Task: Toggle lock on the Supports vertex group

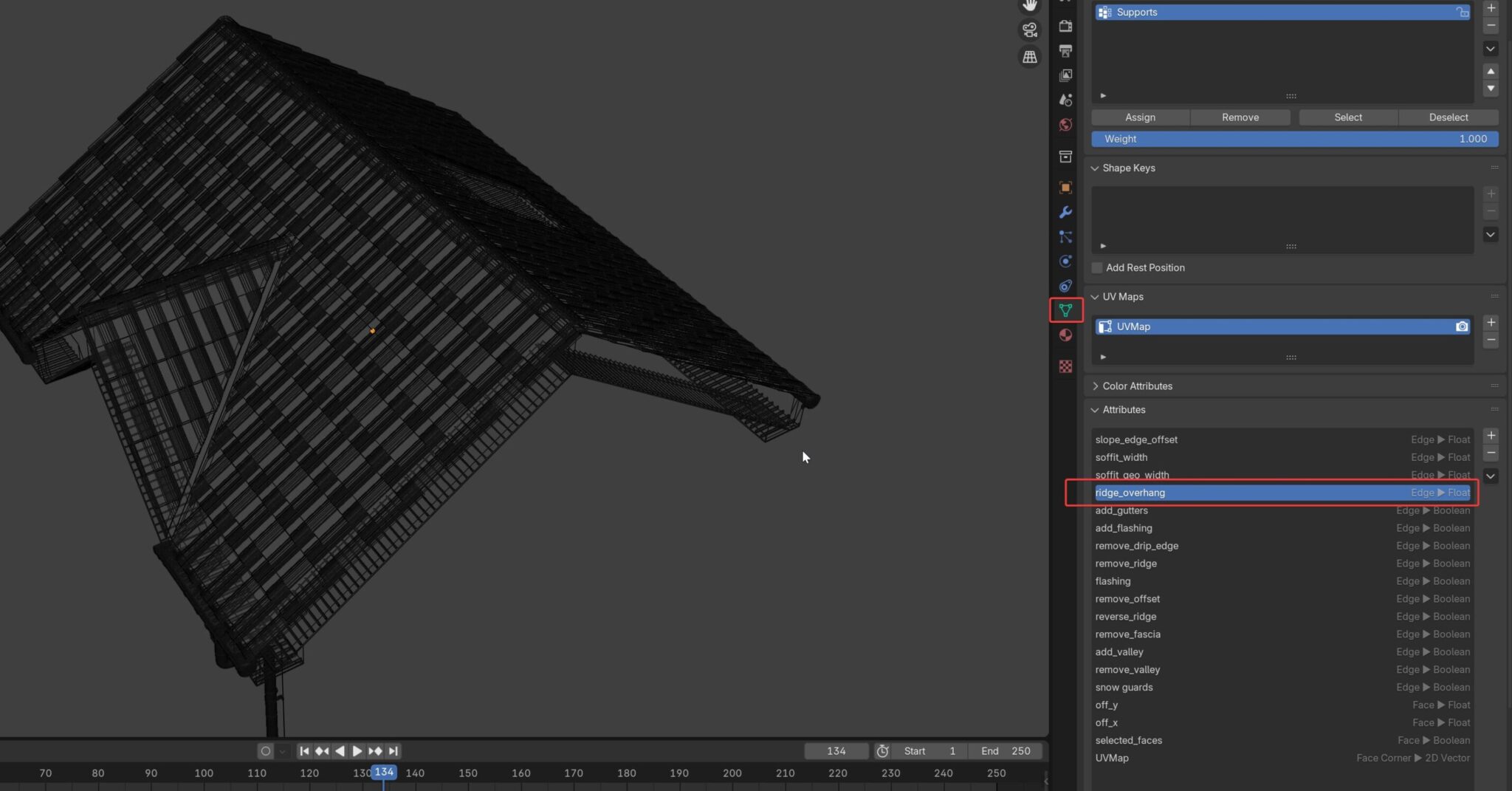Action: click(x=1462, y=13)
